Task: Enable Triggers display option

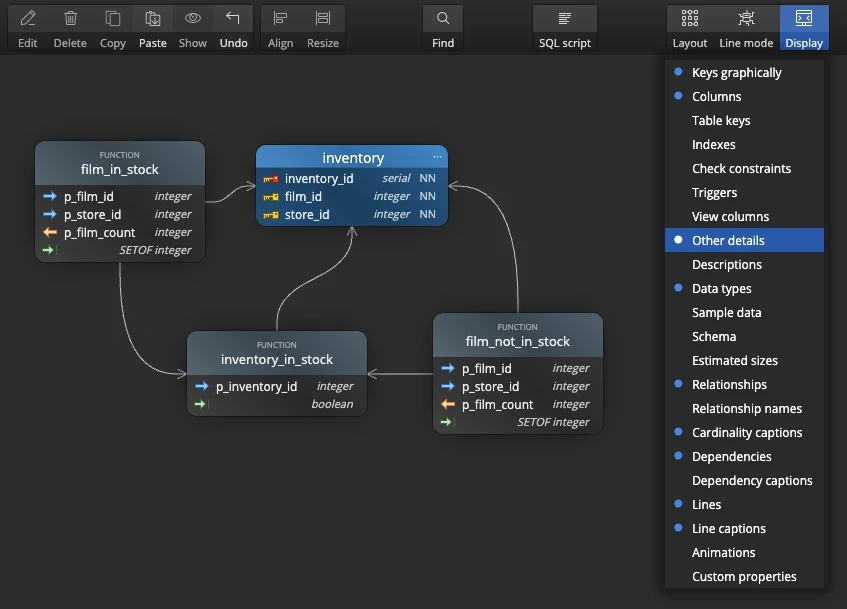Action: [x=744, y=192]
